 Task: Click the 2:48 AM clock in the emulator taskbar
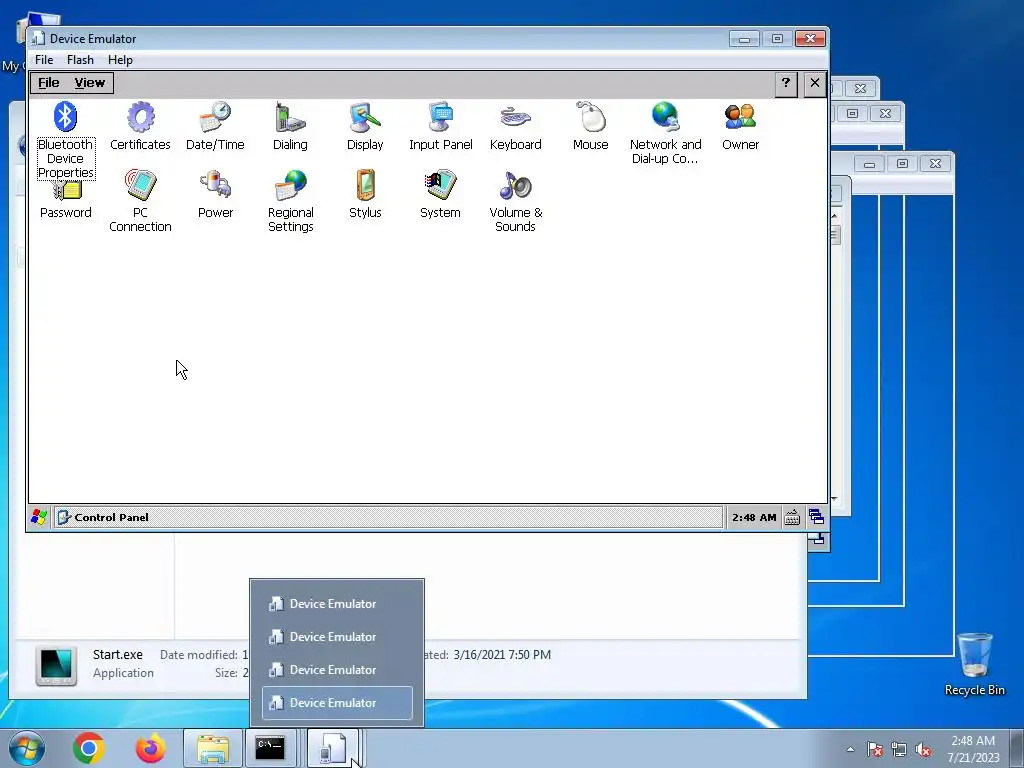tap(754, 517)
